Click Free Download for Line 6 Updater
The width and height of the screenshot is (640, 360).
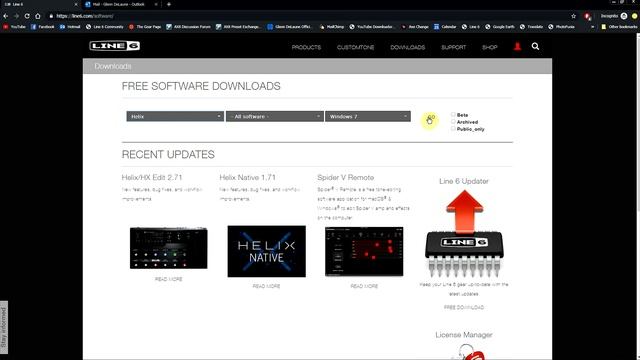[x=464, y=307]
